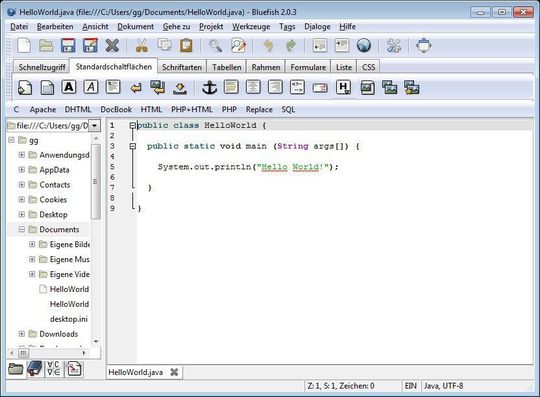Viewport: 540px width, 397px height.
Task: Expand the Downloads folder
Action: (22, 334)
